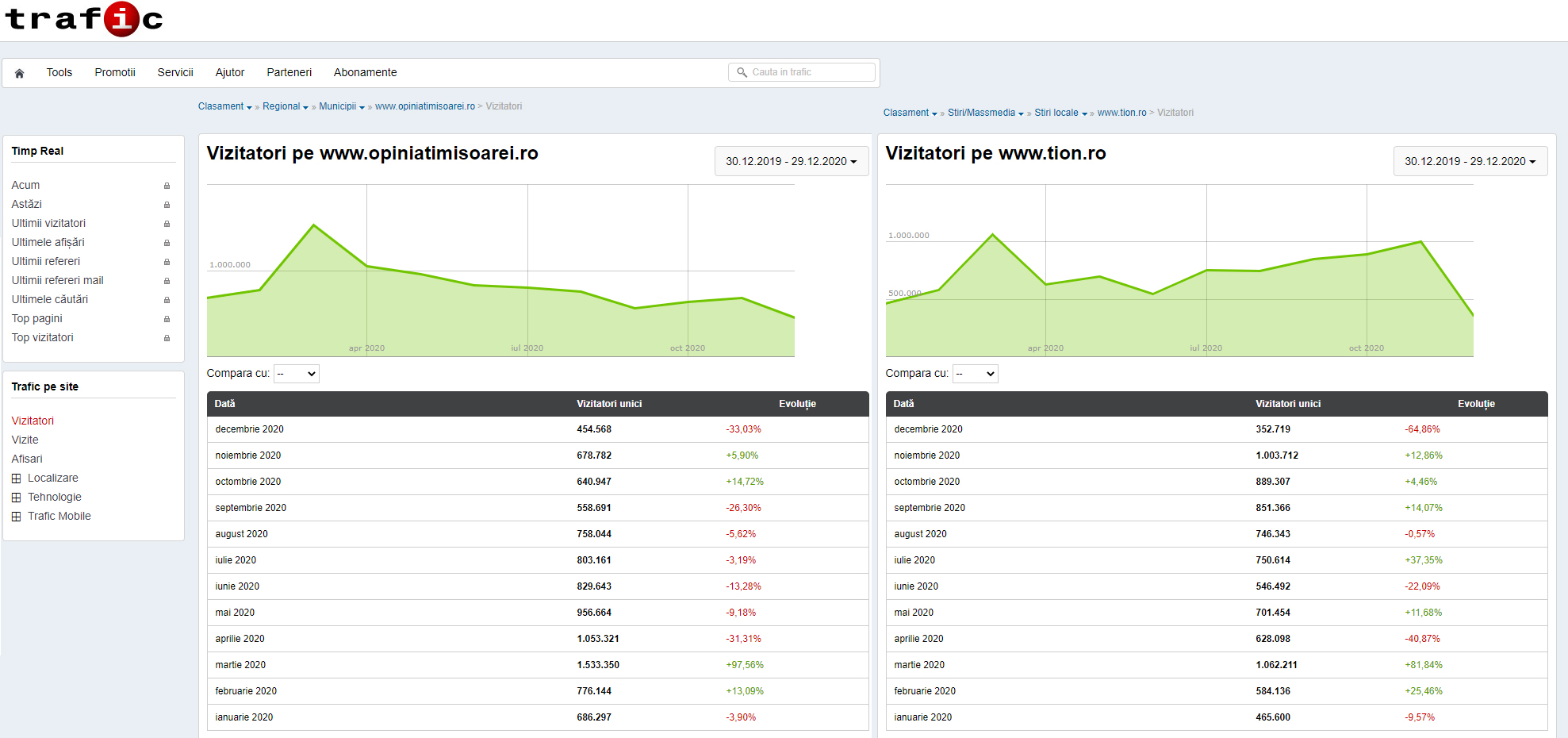Open Compara cu dropdown under opiniatimisoarei chart

(297, 374)
